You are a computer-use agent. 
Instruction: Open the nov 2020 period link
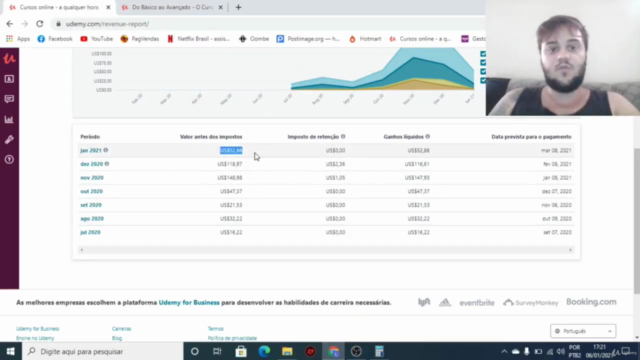(92, 178)
